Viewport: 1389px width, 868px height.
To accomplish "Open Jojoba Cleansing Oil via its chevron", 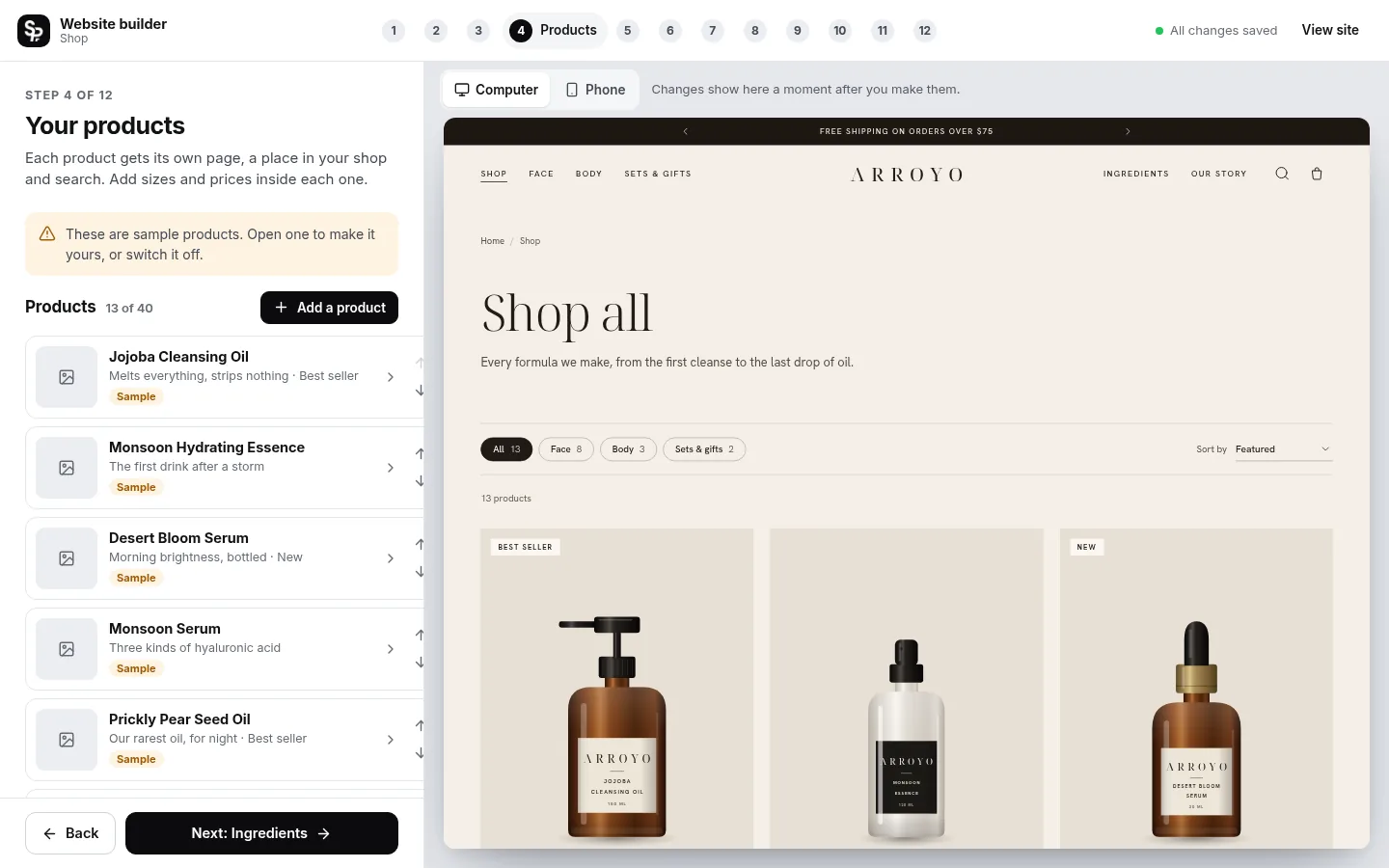I will click(x=391, y=377).
